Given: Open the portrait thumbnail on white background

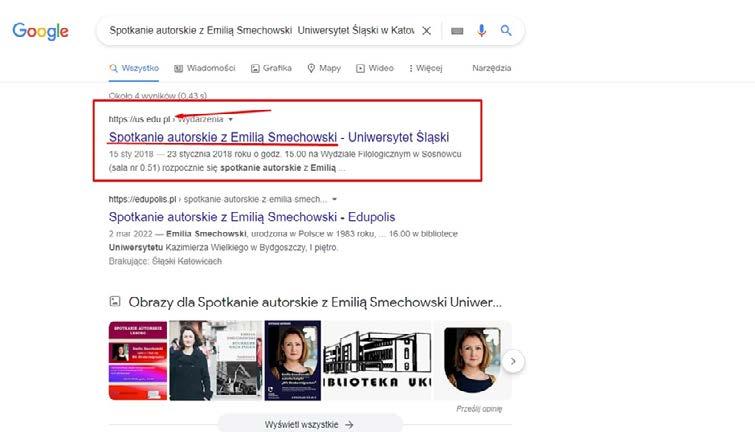Looking at the screenshot, I should tap(472, 360).
